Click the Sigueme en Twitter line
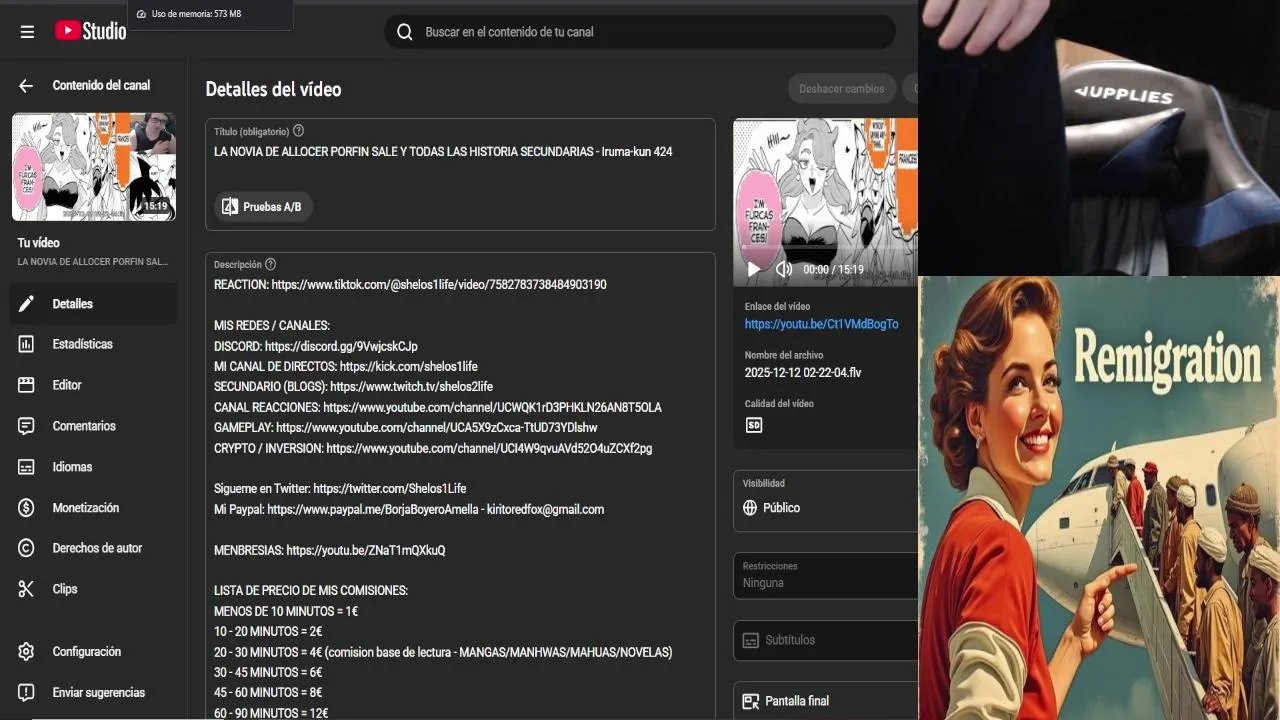 [340, 489]
